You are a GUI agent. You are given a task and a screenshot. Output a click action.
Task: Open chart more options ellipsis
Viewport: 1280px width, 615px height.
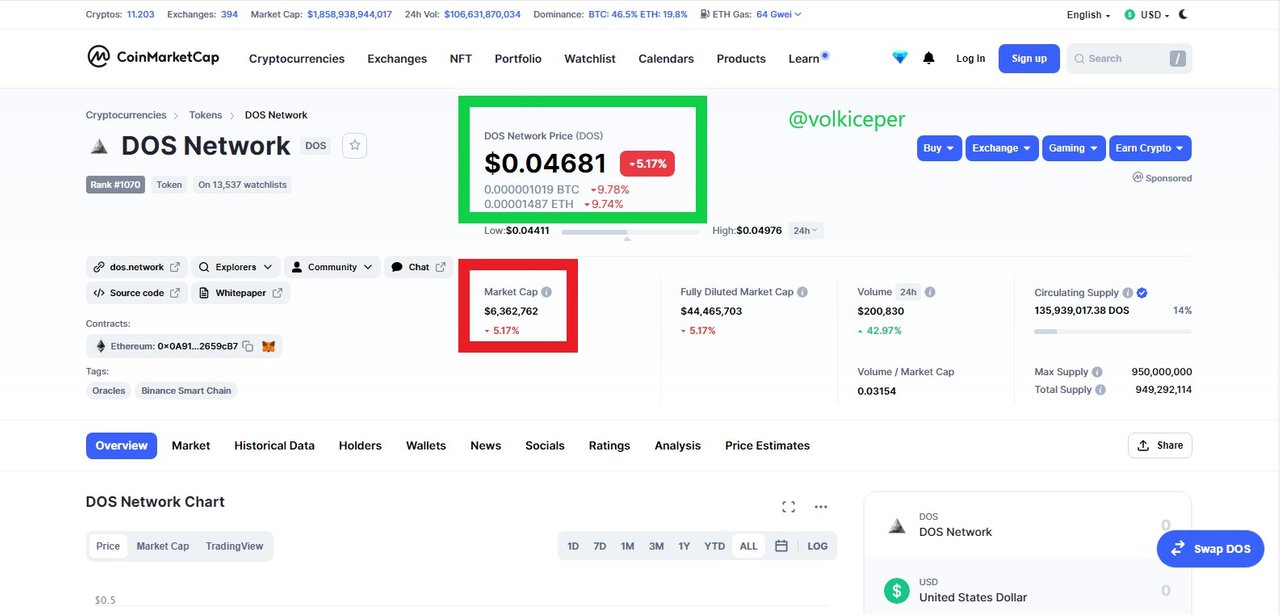821,507
